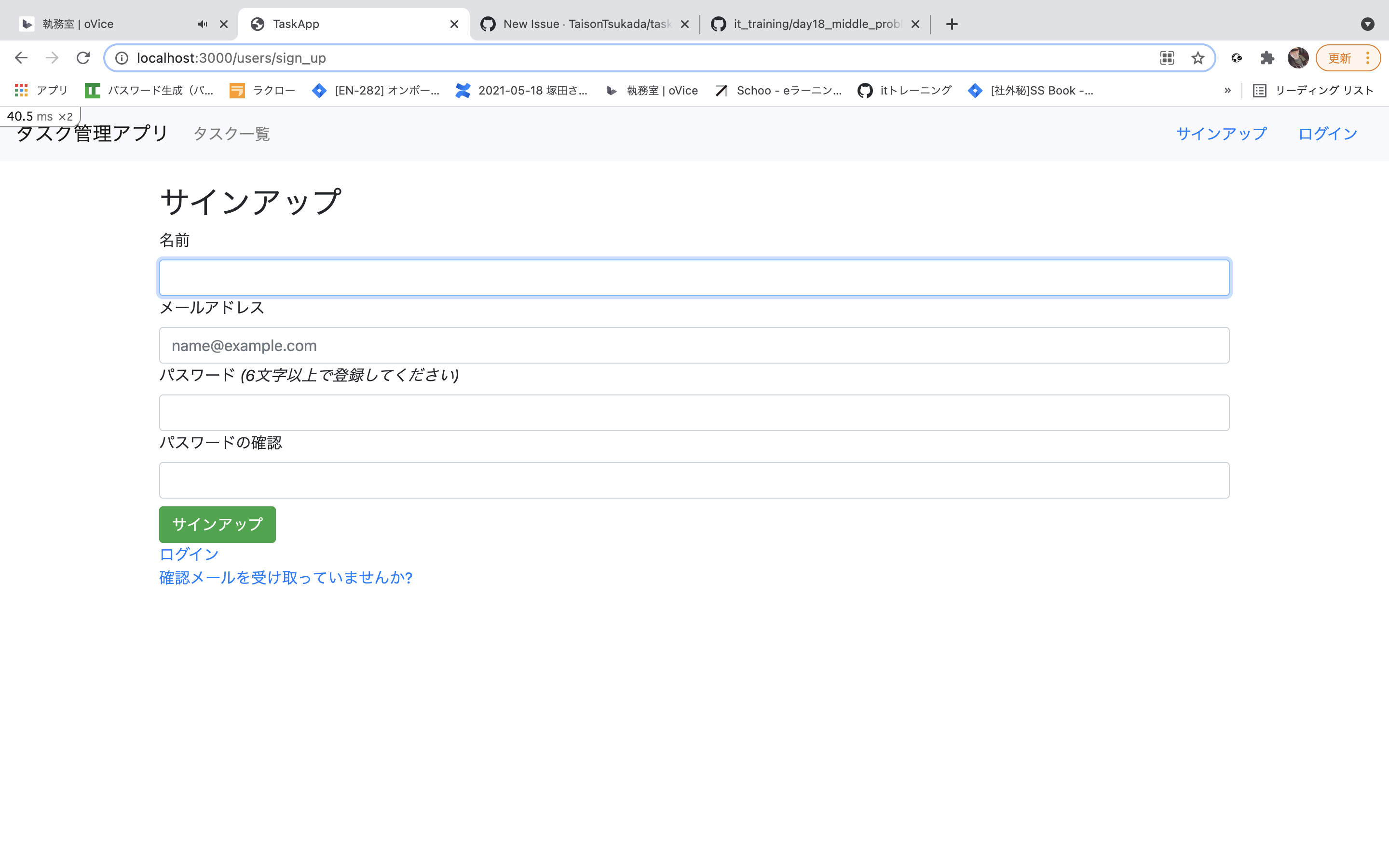Screen dimensions: 1389x868
Task: Open the [EN-282] オンボー bookmark
Action: click(x=376, y=90)
